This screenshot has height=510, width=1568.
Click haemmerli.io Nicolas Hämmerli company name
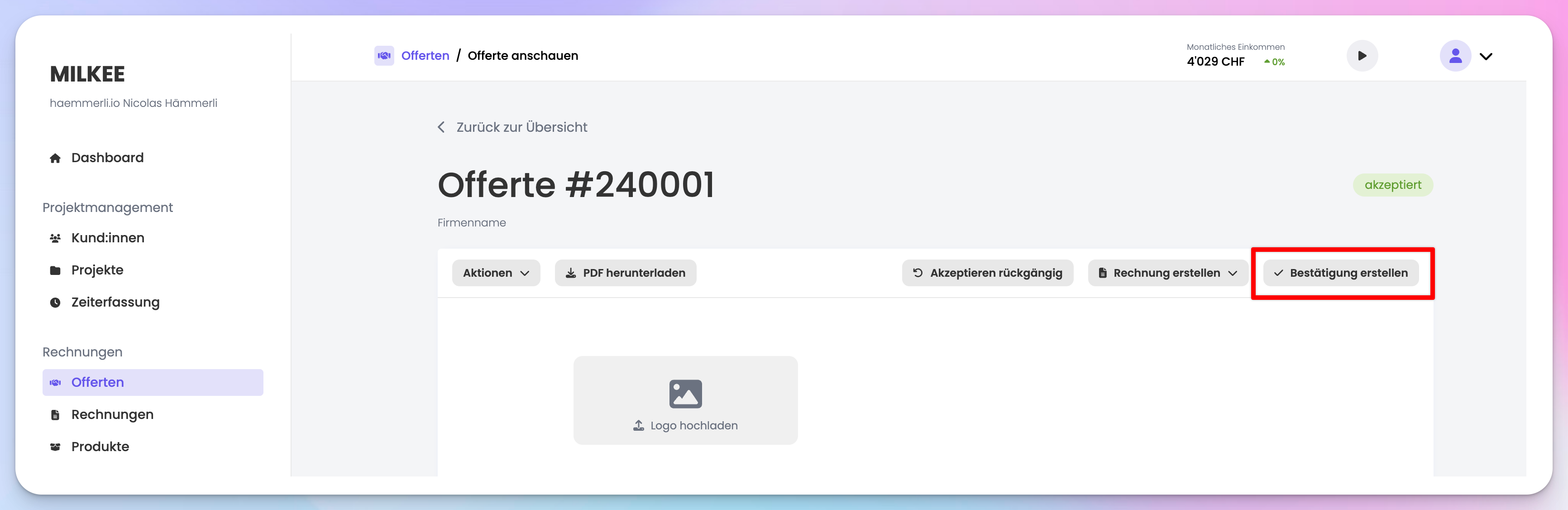click(x=133, y=104)
